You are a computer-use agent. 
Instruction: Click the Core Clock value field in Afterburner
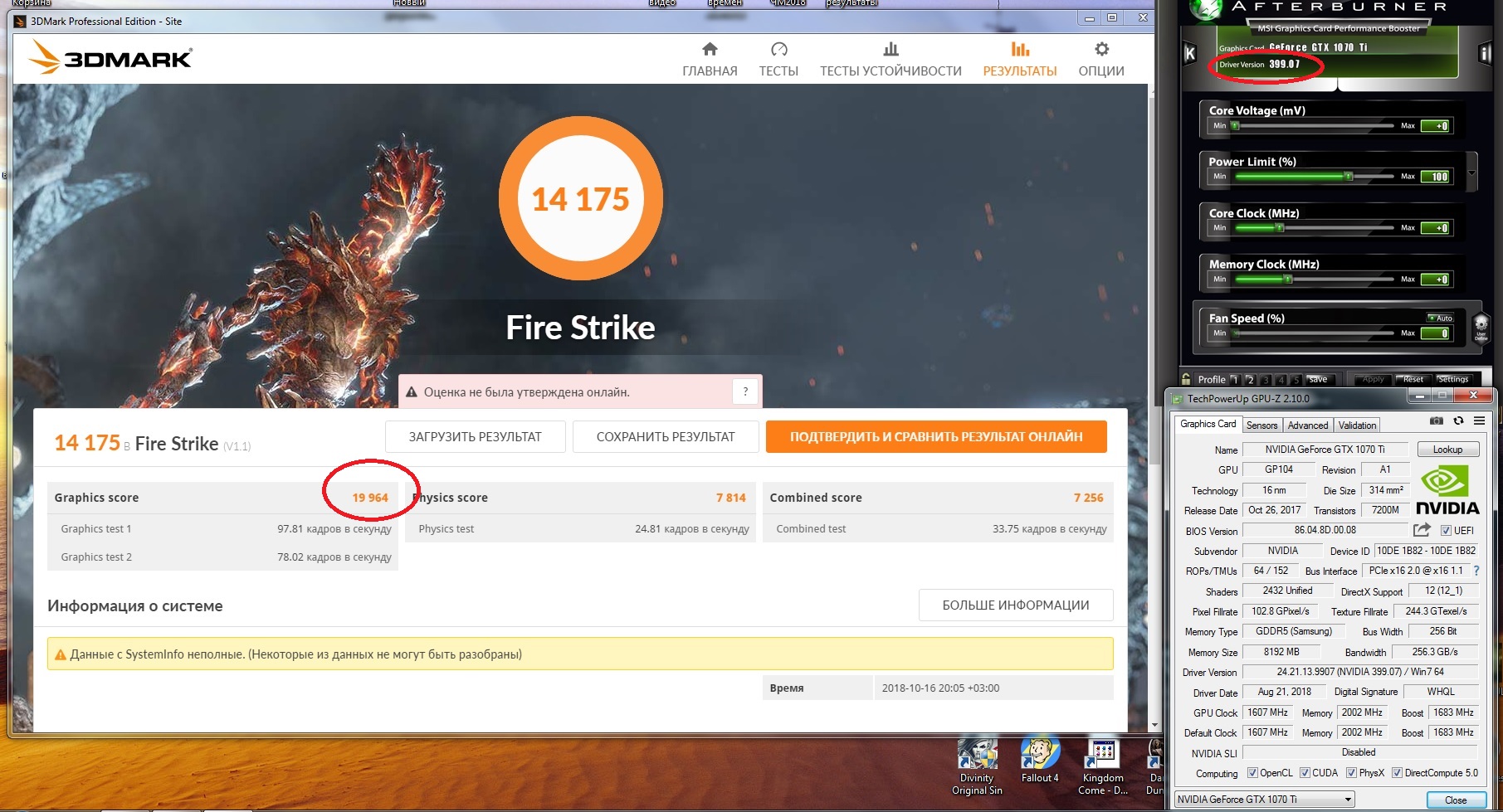pyautogui.click(x=1435, y=228)
